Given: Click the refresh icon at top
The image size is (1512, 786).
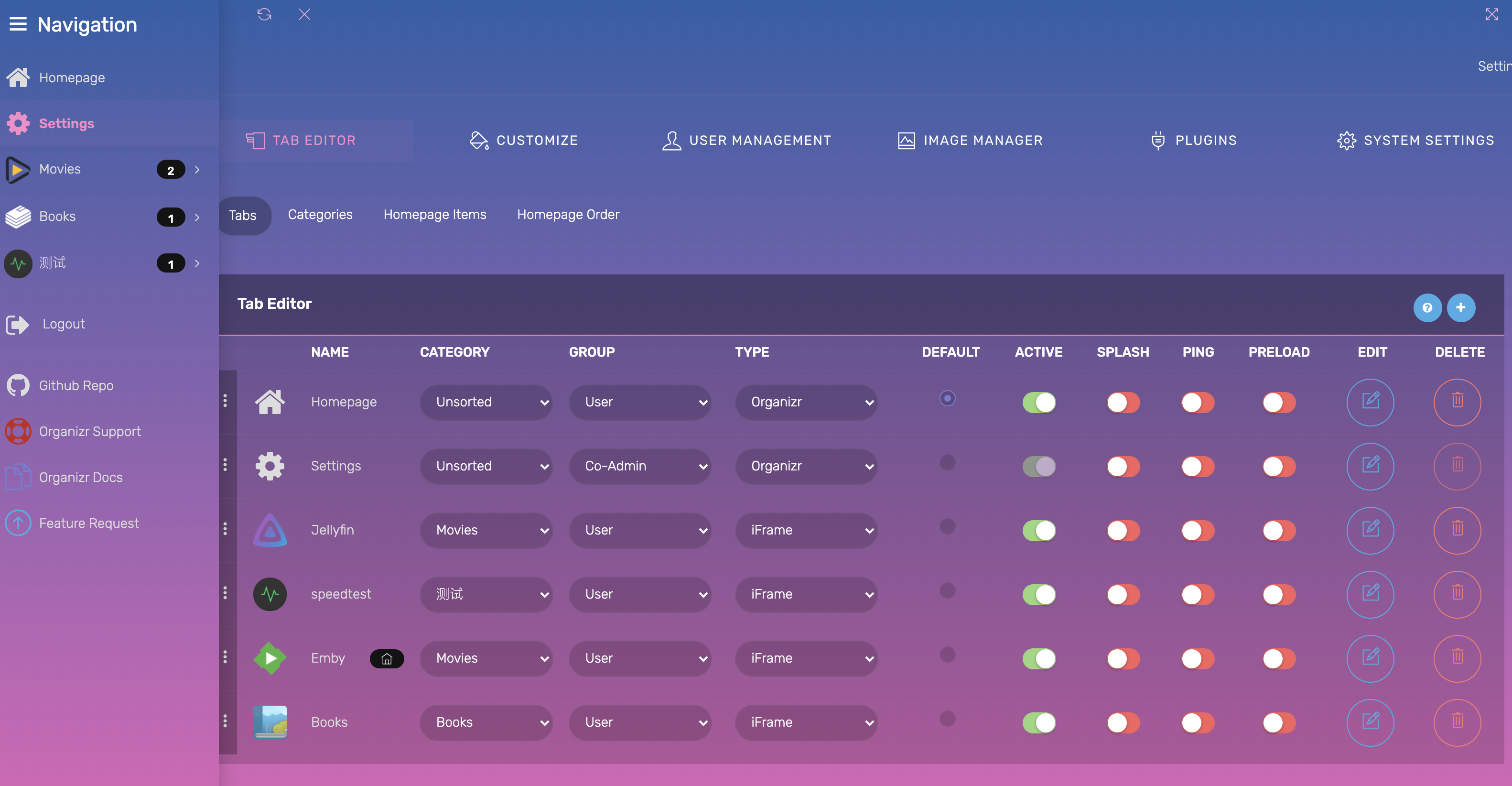Looking at the screenshot, I should pos(264,14).
